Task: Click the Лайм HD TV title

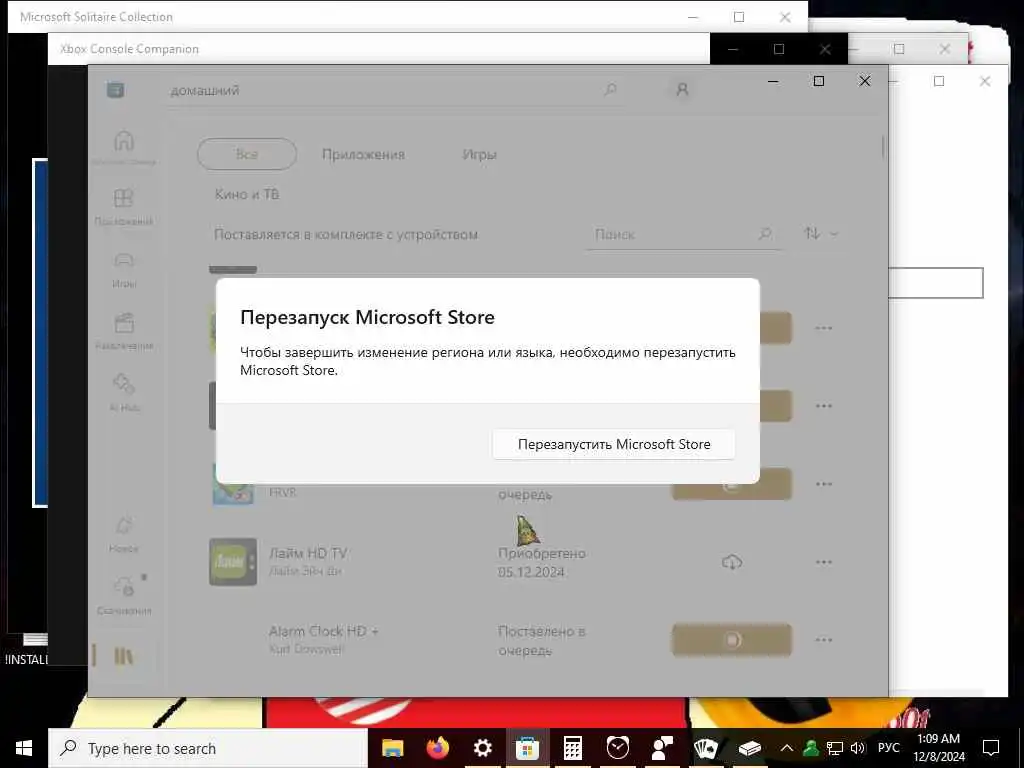Action: pyautogui.click(x=308, y=553)
